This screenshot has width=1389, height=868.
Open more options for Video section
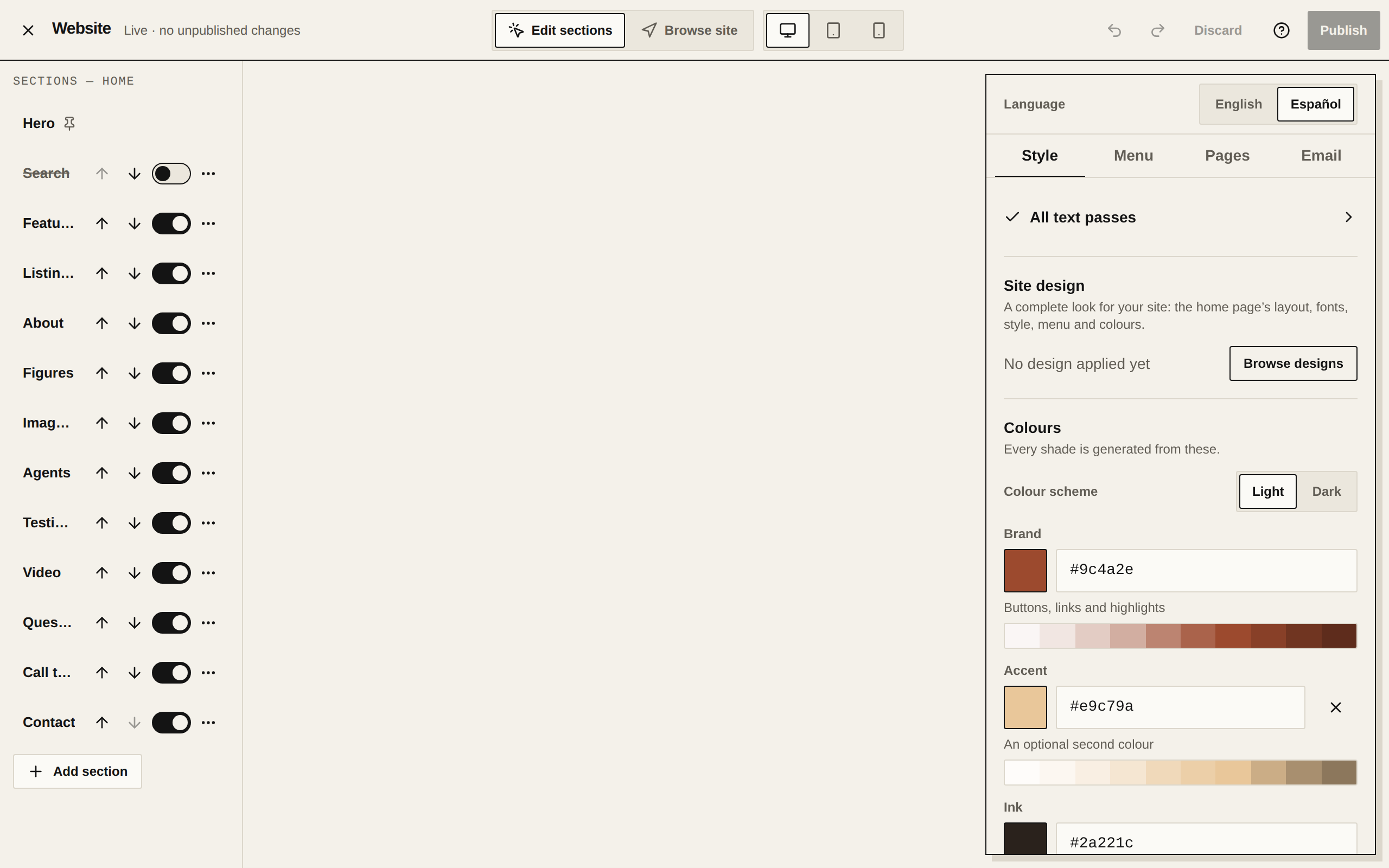pyautogui.click(x=208, y=573)
